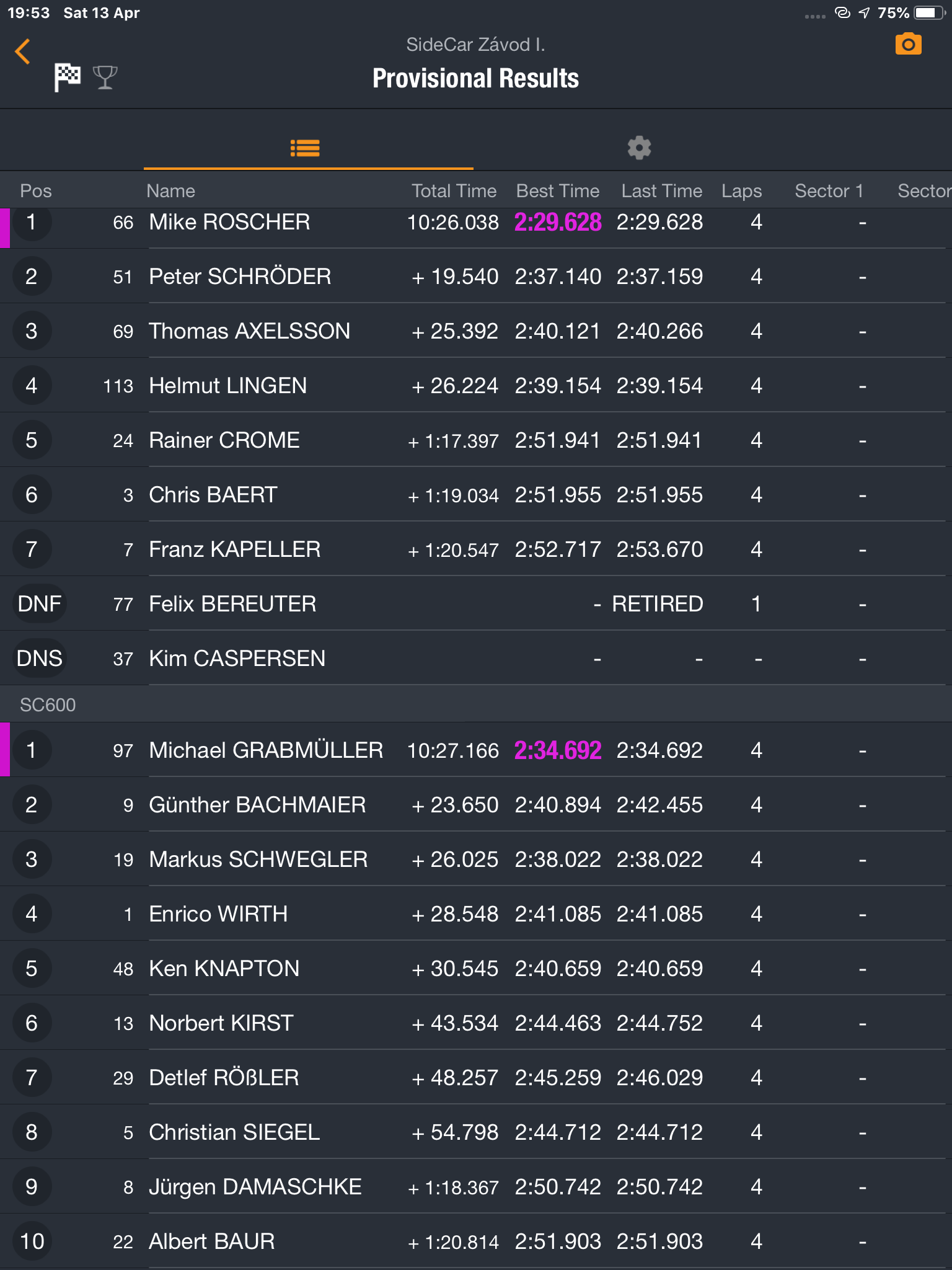
Task: Select Michael GRABMÜLLER's purple best time
Action: coord(558,750)
